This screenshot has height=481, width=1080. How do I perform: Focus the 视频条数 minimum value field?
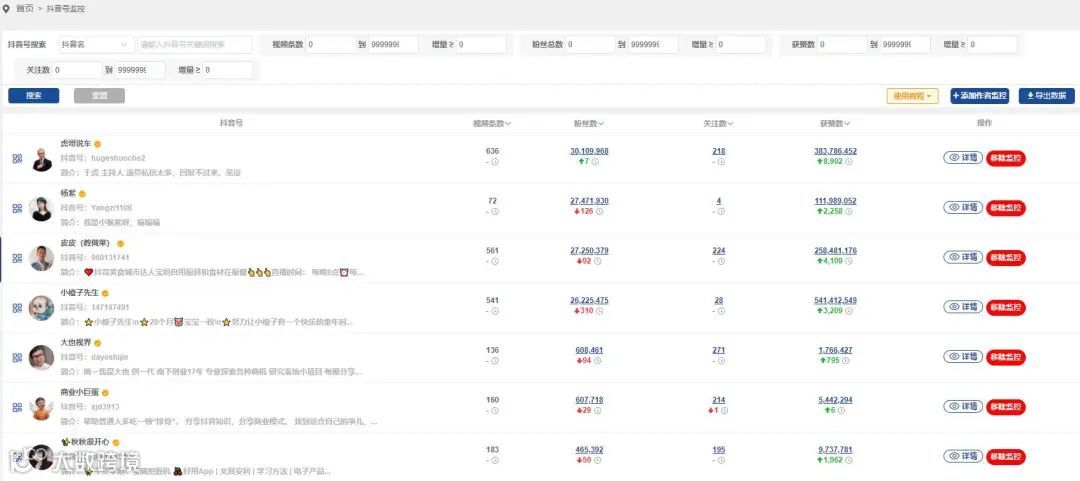tap(330, 45)
